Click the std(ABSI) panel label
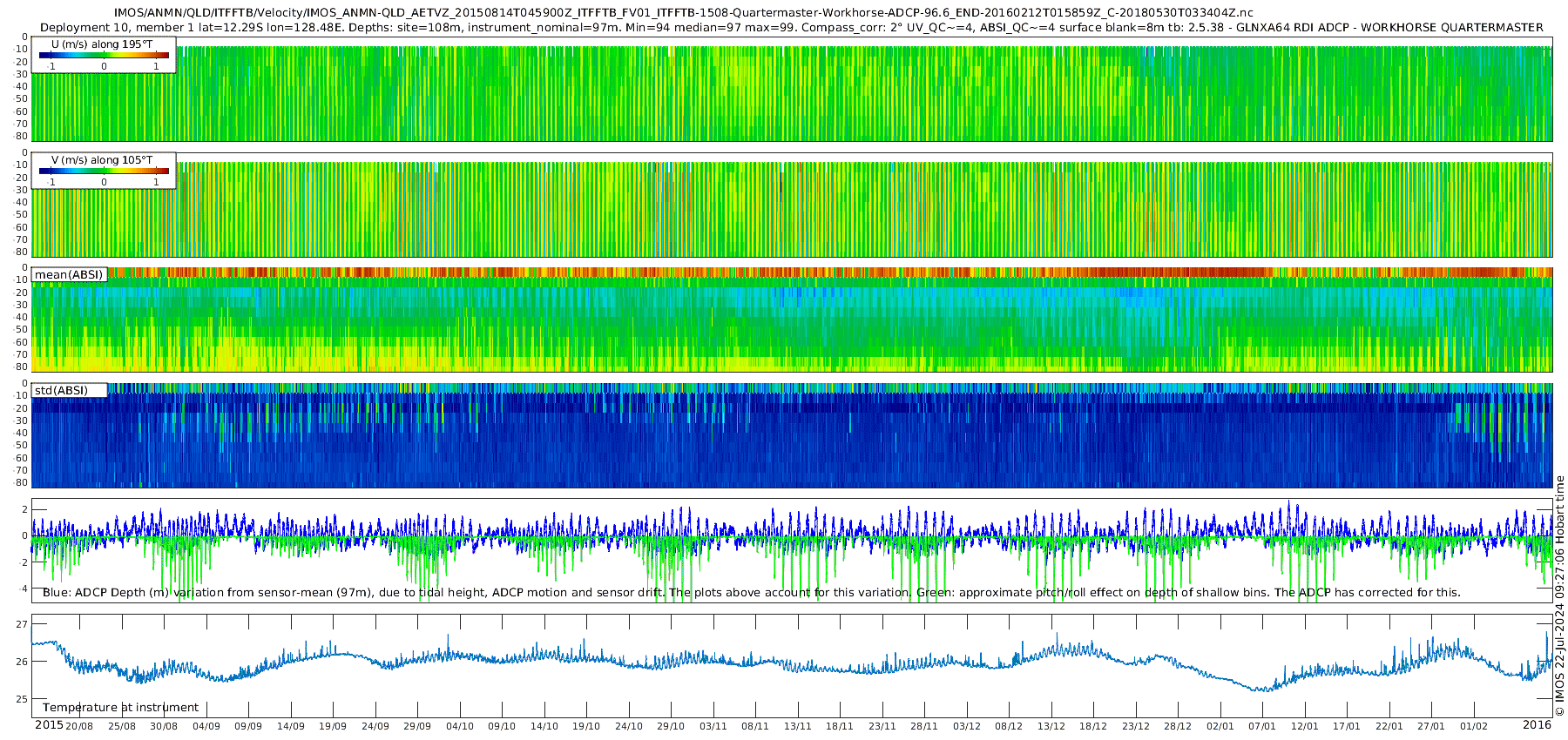1568x740 pixels. [x=62, y=391]
